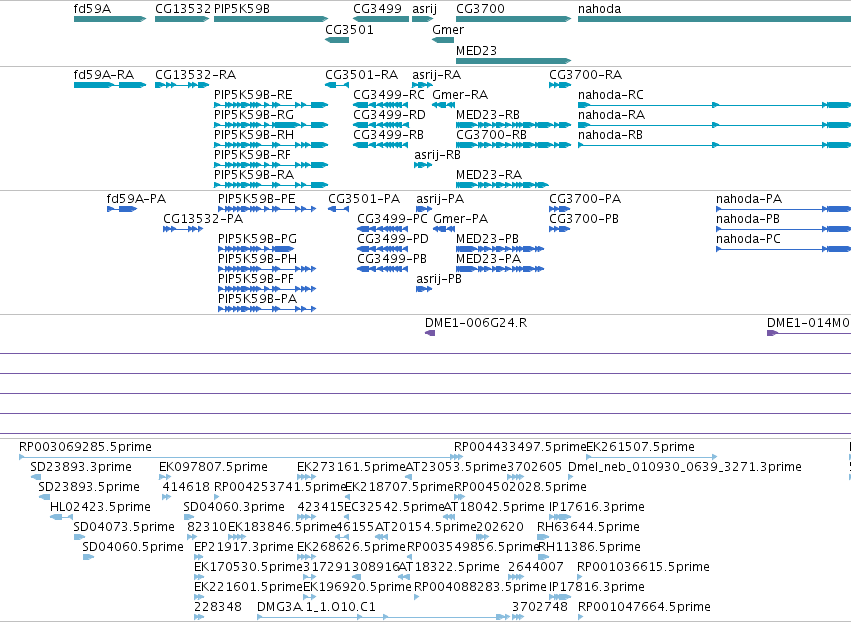Image resolution: width=851 pixels, height=622 pixels.
Task: Select transcript asrij-RA
Action: click(436, 74)
